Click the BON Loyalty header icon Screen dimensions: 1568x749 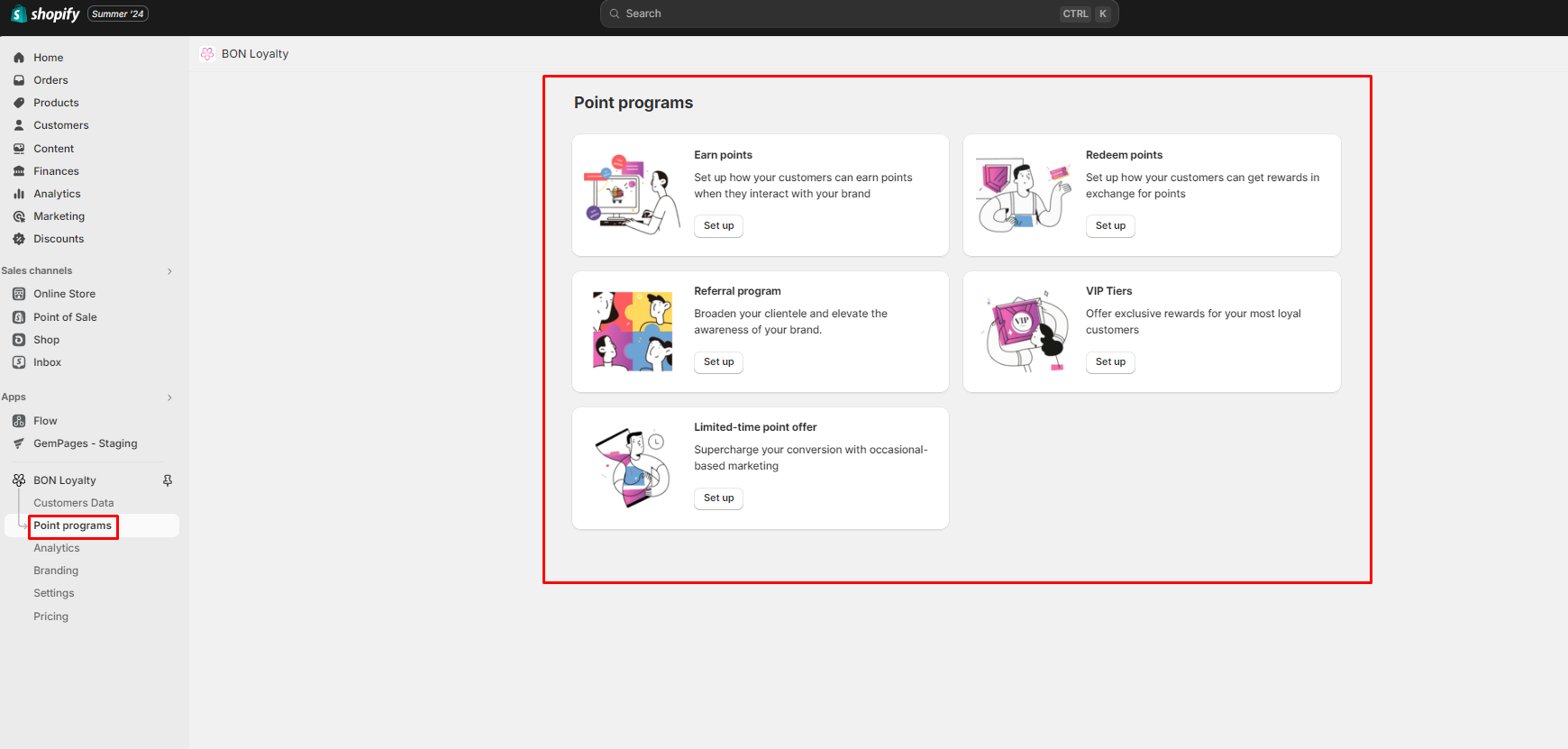point(207,54)
